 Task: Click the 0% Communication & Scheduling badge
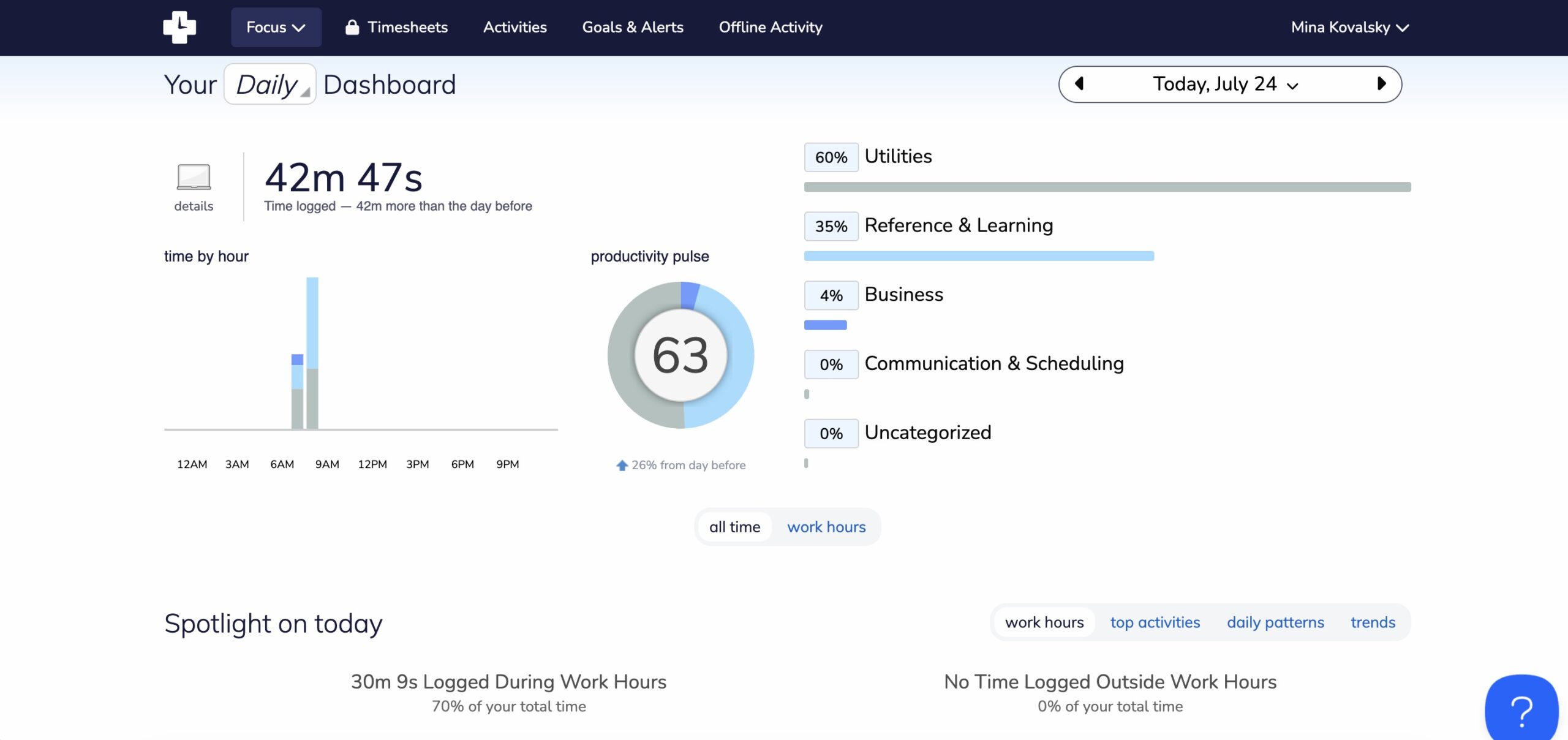pyautogui.click(x=831, y=365)
